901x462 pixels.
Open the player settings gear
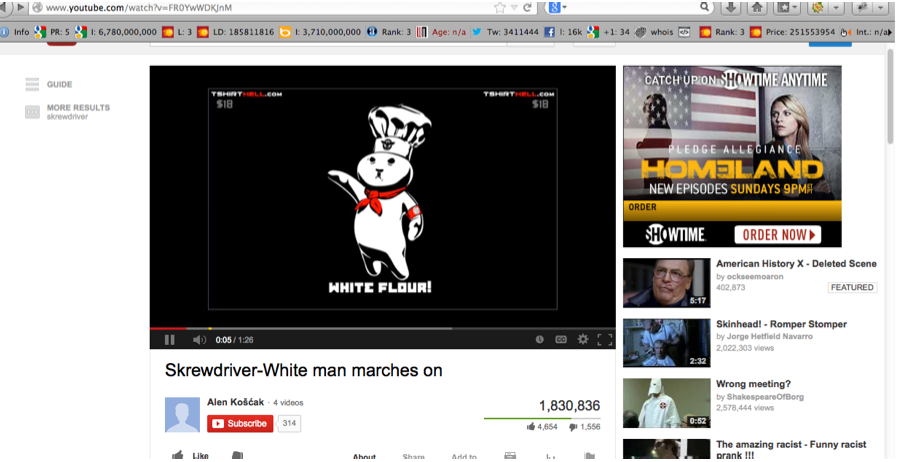tap(583, 340)
